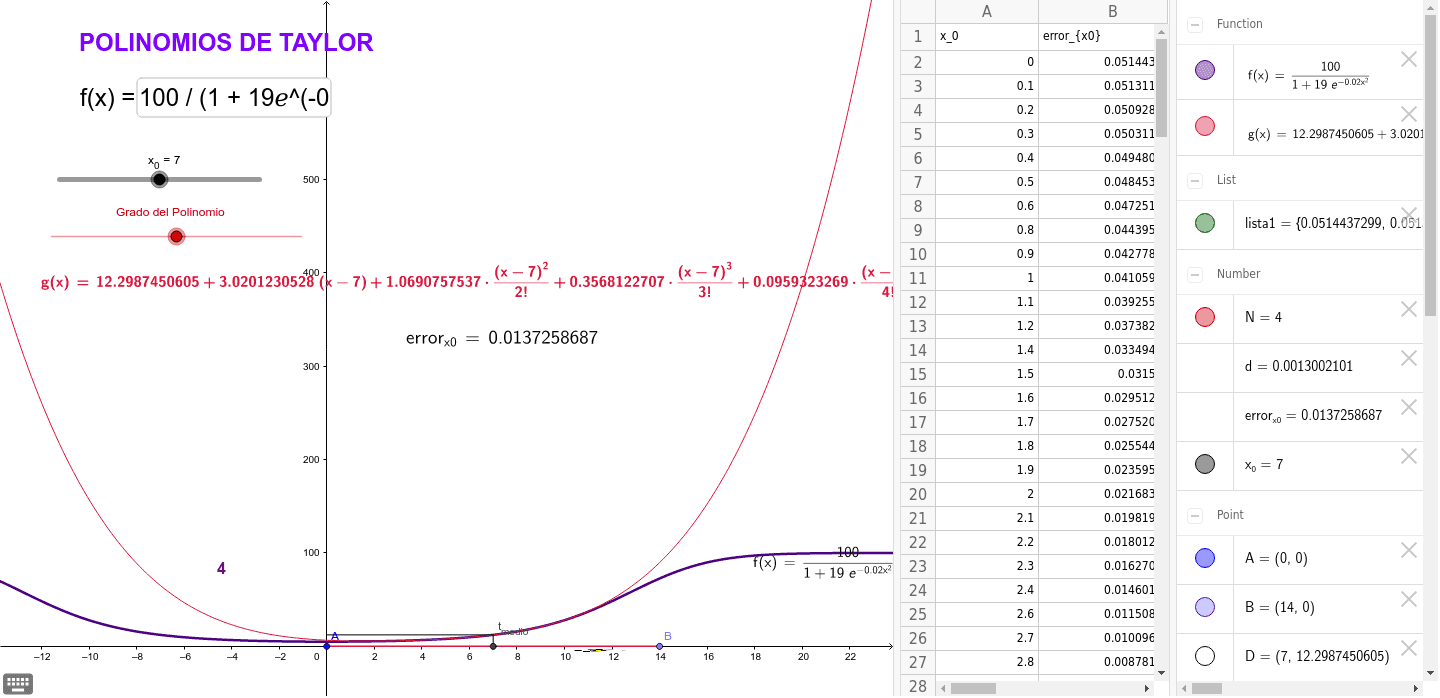
Task: Select lista1 definition text
Action: coord(1332,223)
